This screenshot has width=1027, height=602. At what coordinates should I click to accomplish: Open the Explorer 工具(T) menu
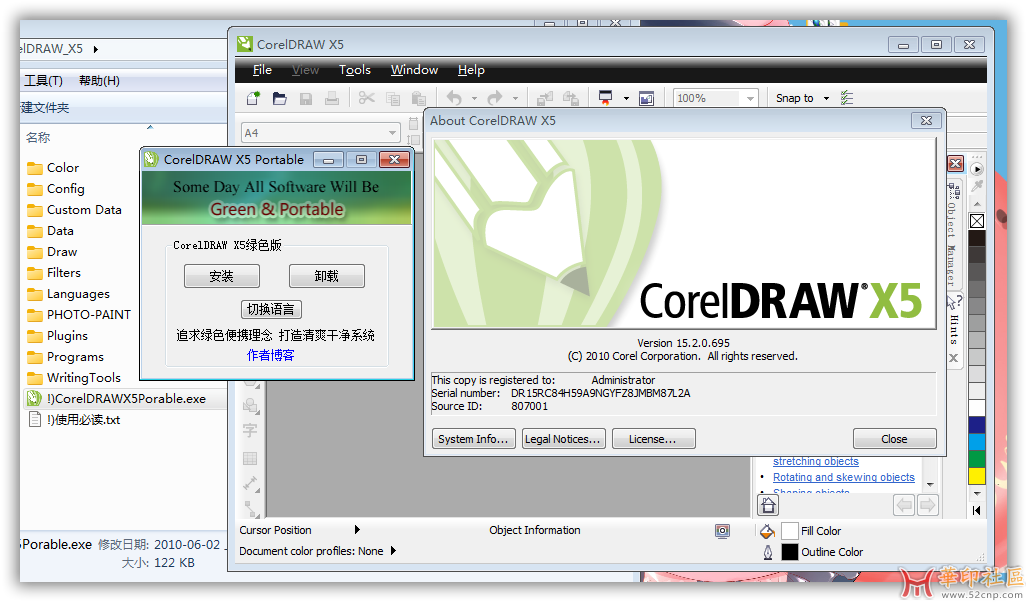[43, 81]
